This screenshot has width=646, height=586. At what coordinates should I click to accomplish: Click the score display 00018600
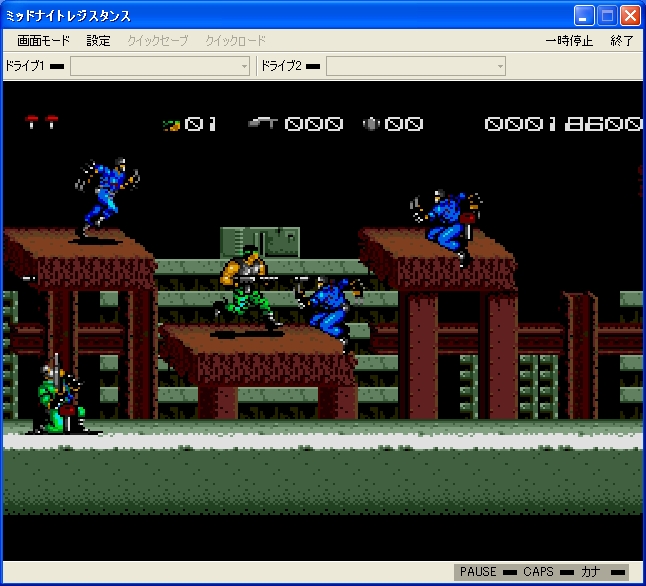tap(563, 124)
